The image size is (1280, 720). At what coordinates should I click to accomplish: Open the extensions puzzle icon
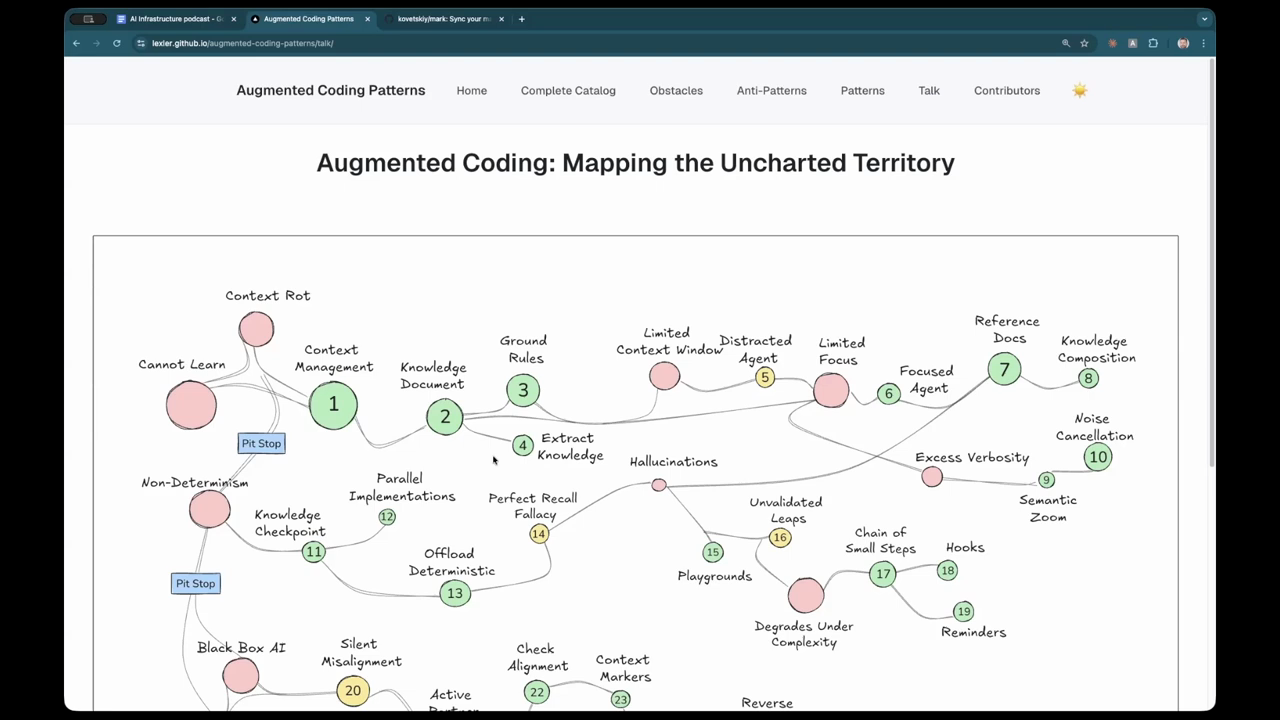pos(1153,43)
